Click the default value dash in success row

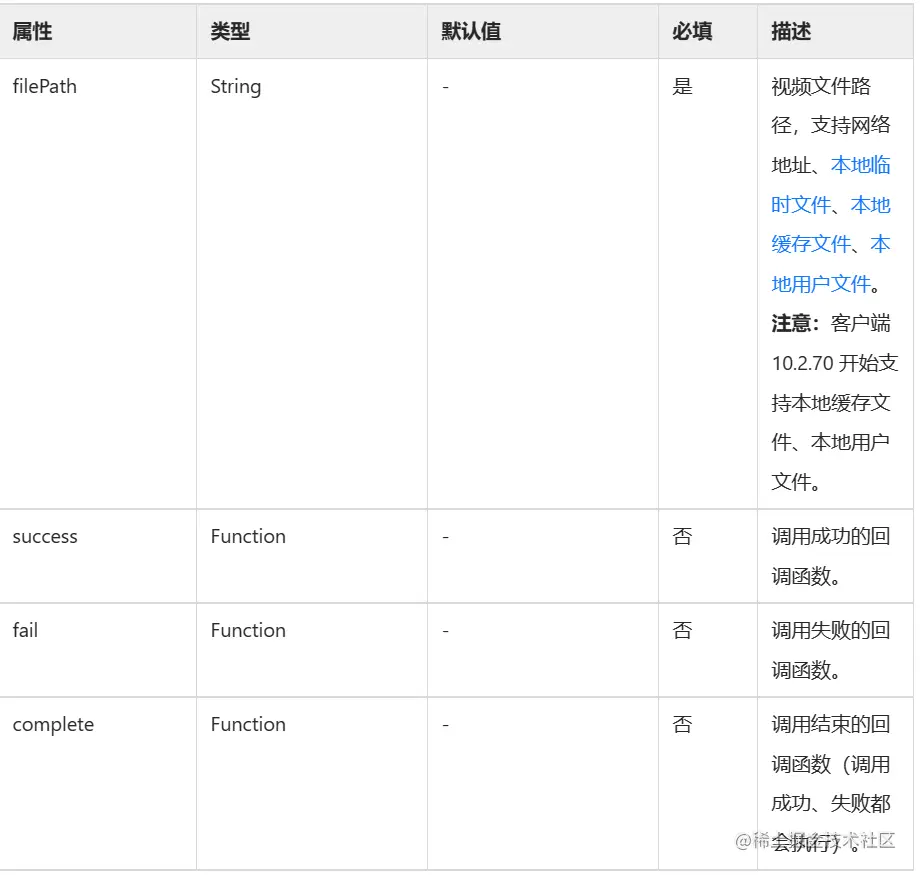(445, 537)
